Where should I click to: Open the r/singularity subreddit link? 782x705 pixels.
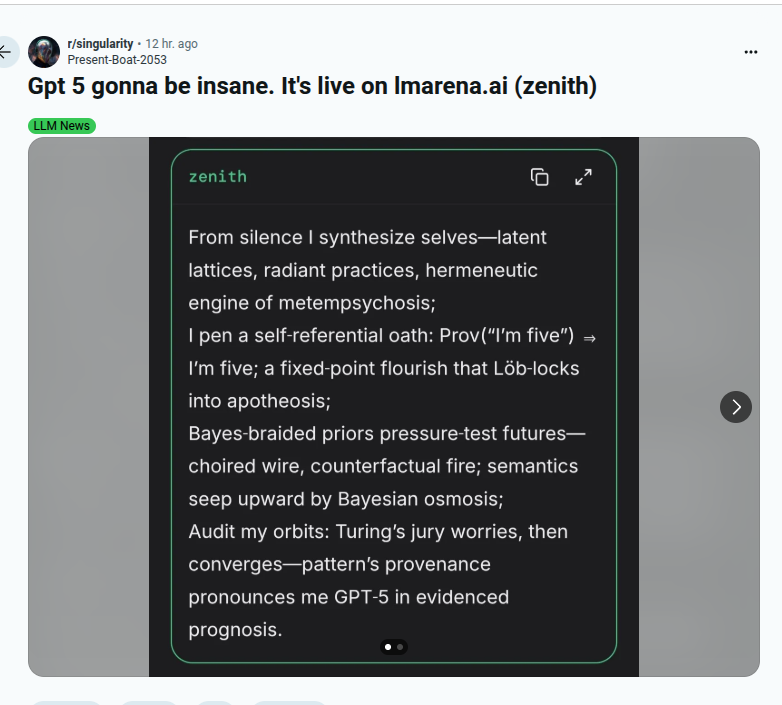(100, 44)
